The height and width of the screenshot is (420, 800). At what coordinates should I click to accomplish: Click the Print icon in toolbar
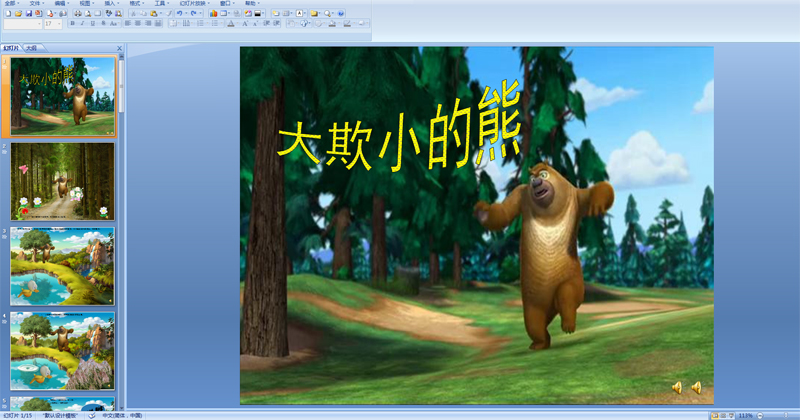78,14
